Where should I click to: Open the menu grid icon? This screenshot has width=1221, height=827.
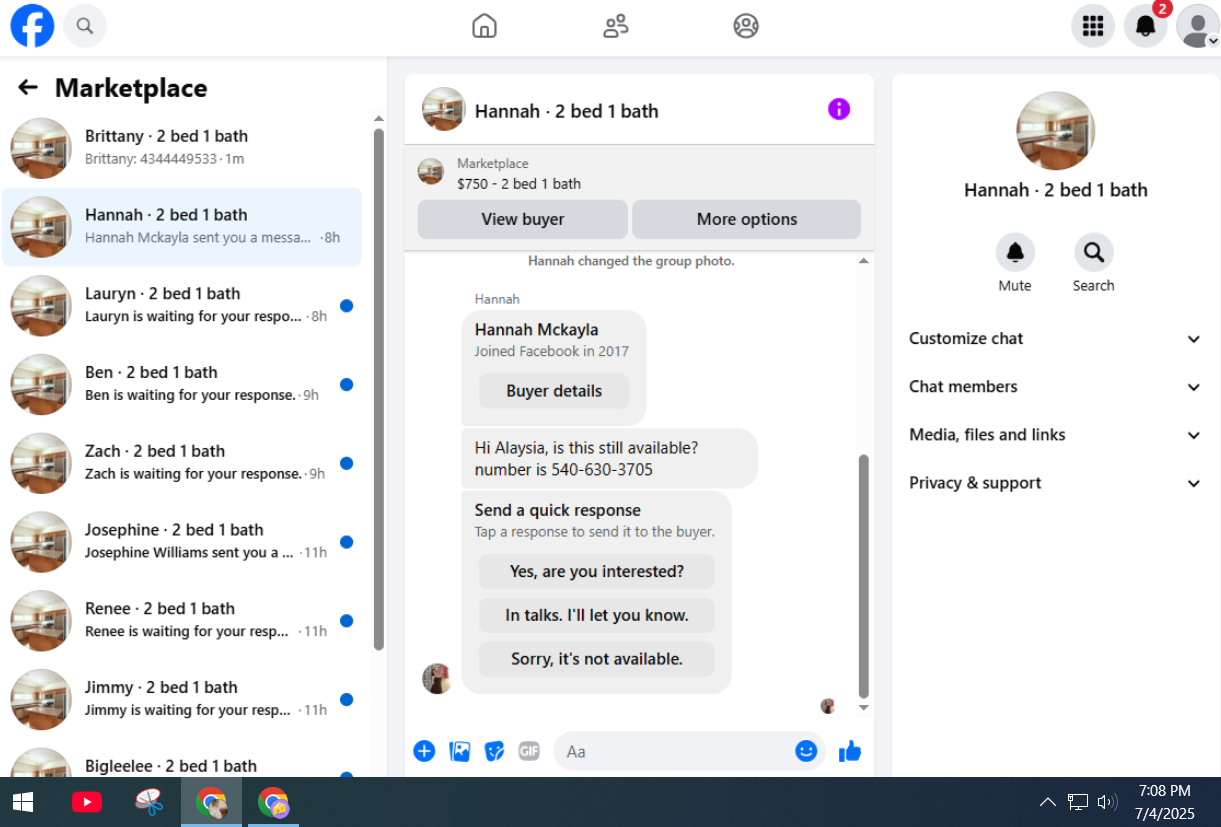coord(1093,26)
